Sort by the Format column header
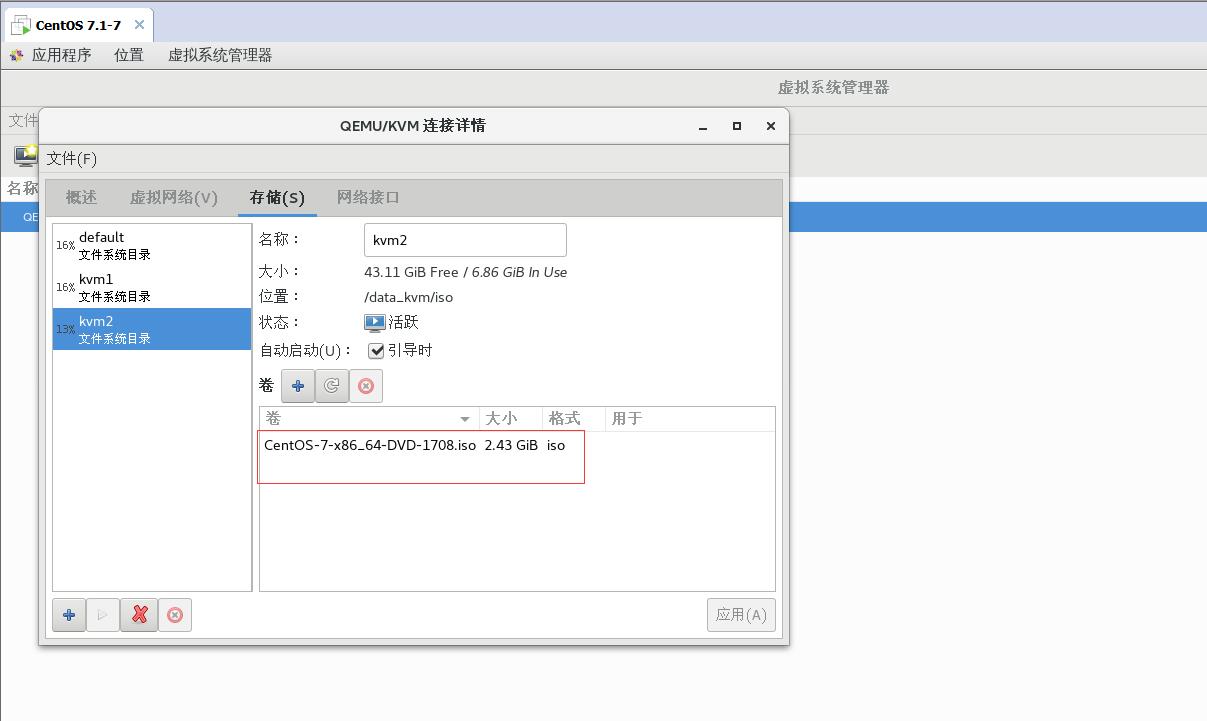This screenshot has height=721, width=1207. point(574,418)
